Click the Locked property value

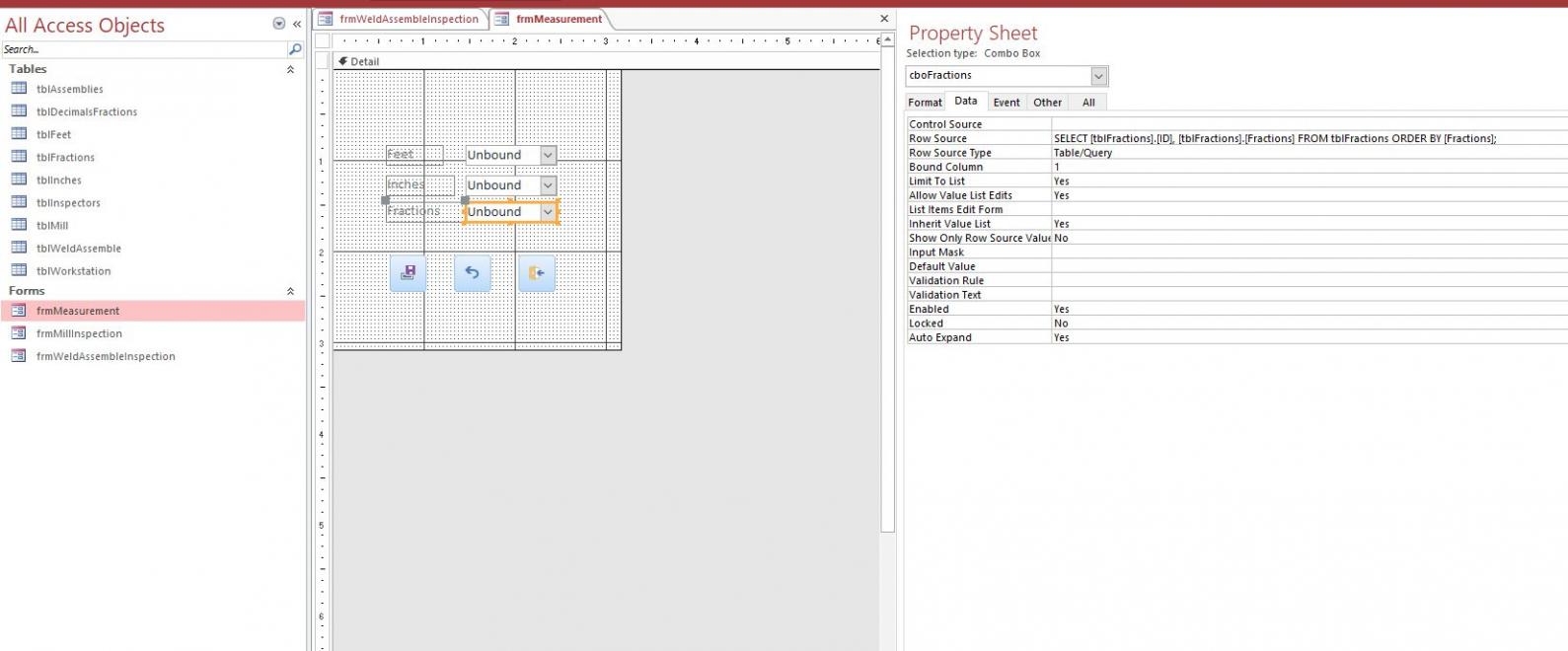tap(1308, 324)
